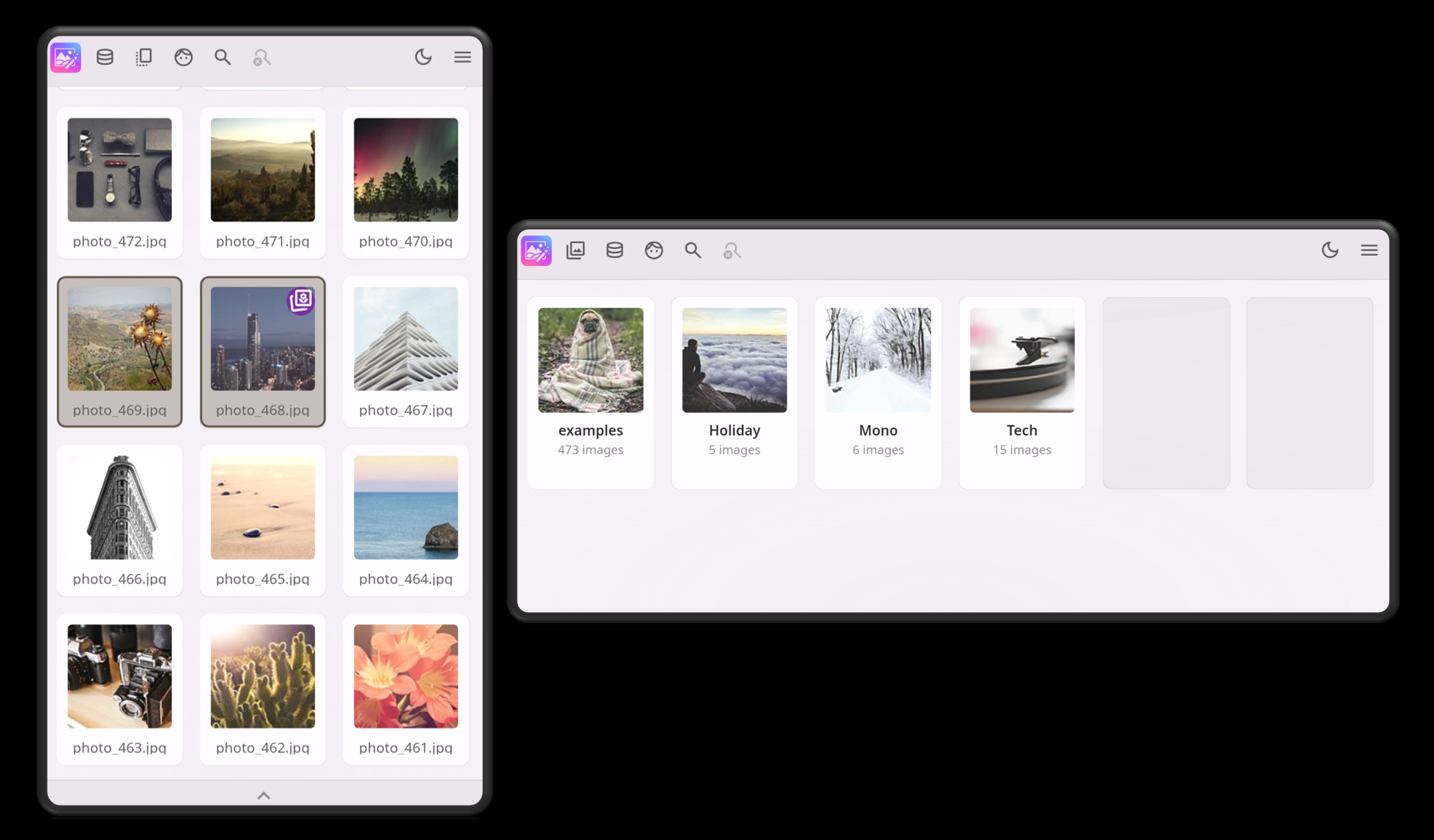Open photo_465.jpg from the photo grid
1434x840 pixels.
point(263,507)
